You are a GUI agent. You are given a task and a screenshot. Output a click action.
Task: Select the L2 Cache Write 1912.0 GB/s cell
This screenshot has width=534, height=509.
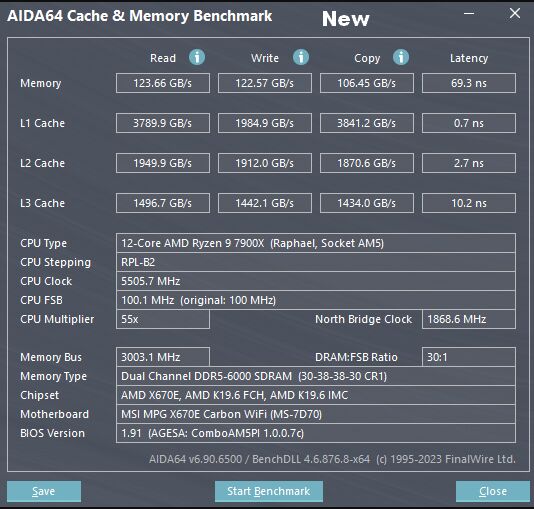(x=265, y=163)
